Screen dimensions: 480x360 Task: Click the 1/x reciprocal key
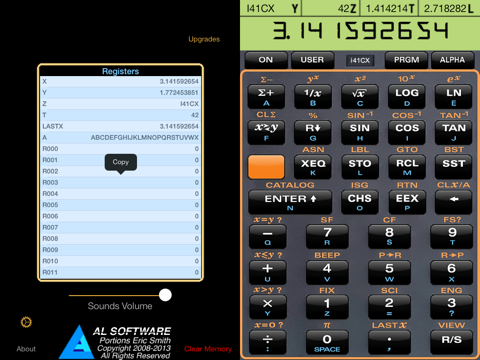pos(313,96)
